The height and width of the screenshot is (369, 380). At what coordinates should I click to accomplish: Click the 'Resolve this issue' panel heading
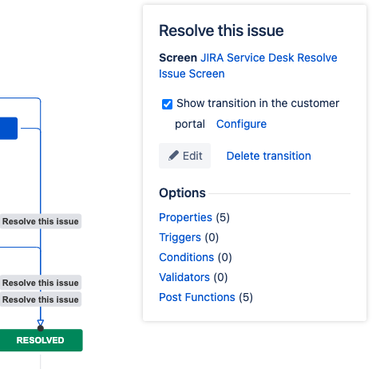(221, 31)
